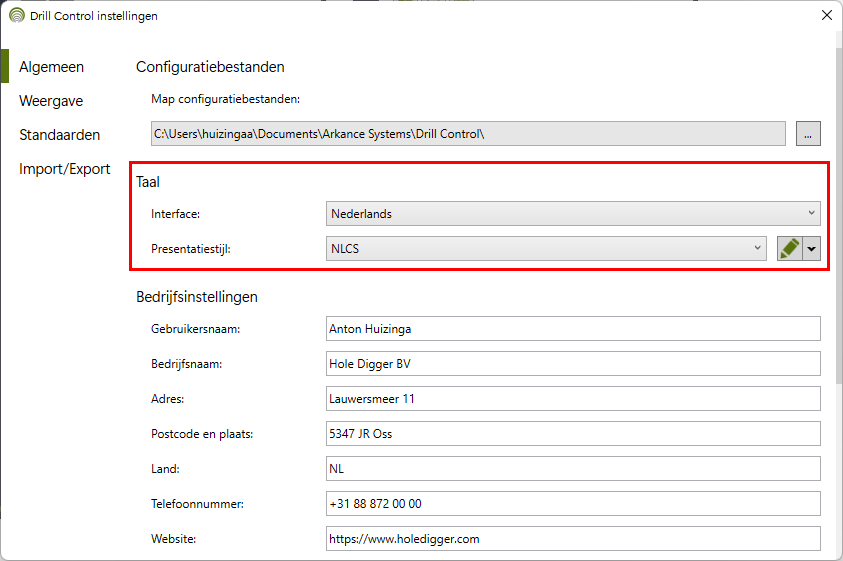Click the Gebruikersnaam field with Anton Huizinga
The width and height of the screenshot is (843, 561).
pyautogui.click(x=573, y=329)
